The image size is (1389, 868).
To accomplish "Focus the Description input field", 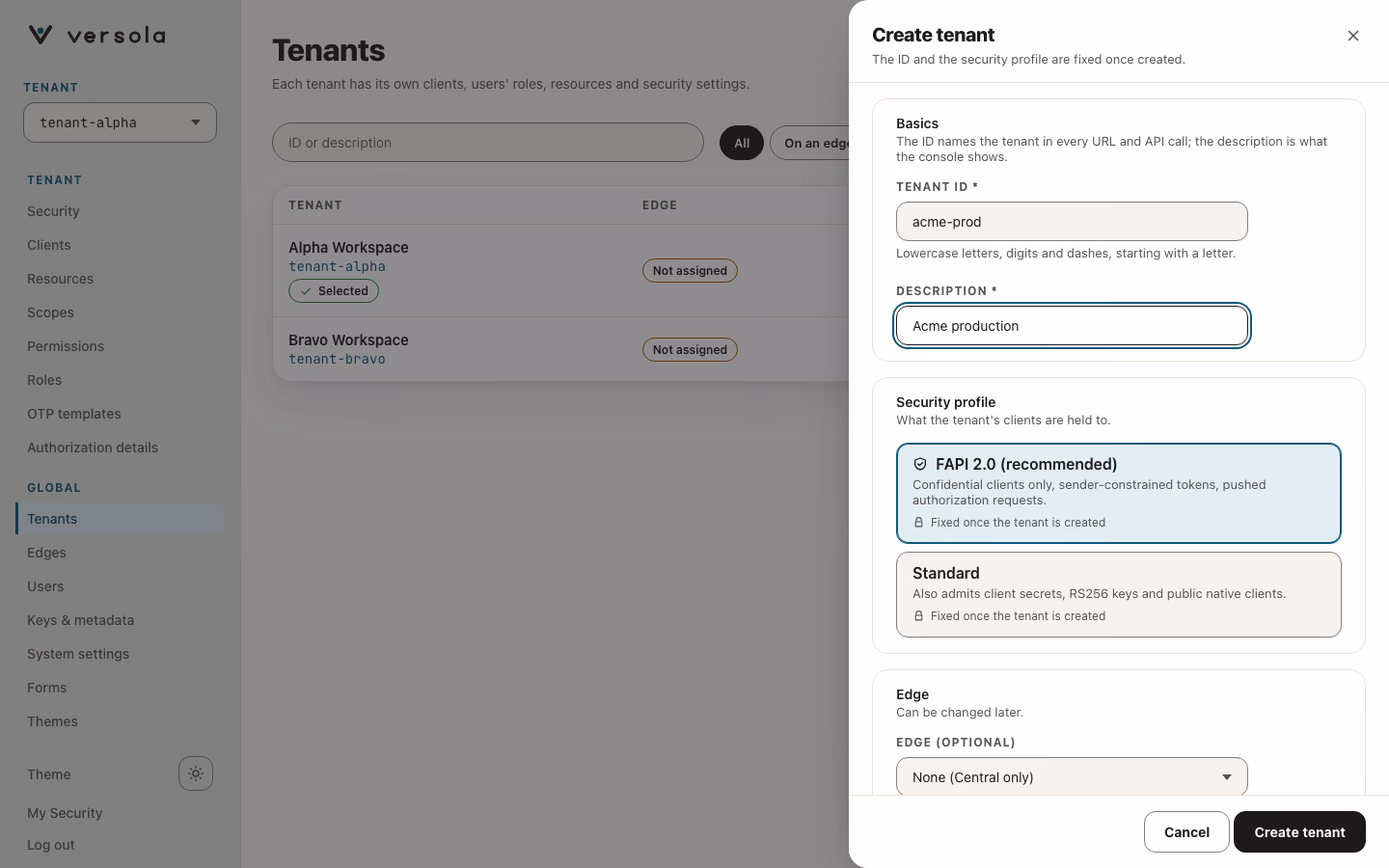I will click(x=1072, y=326).
